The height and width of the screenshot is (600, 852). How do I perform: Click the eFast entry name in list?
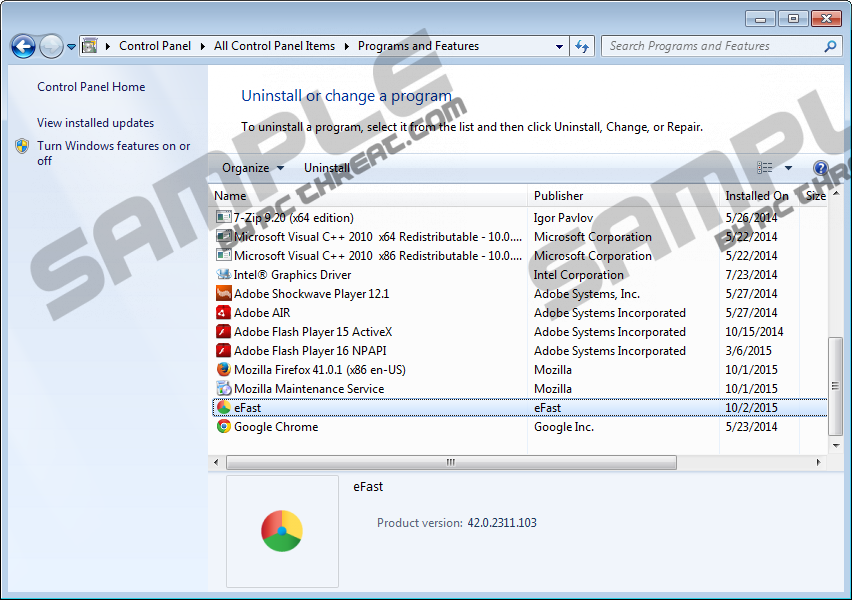pyautogui.click(x=247, y=408)
